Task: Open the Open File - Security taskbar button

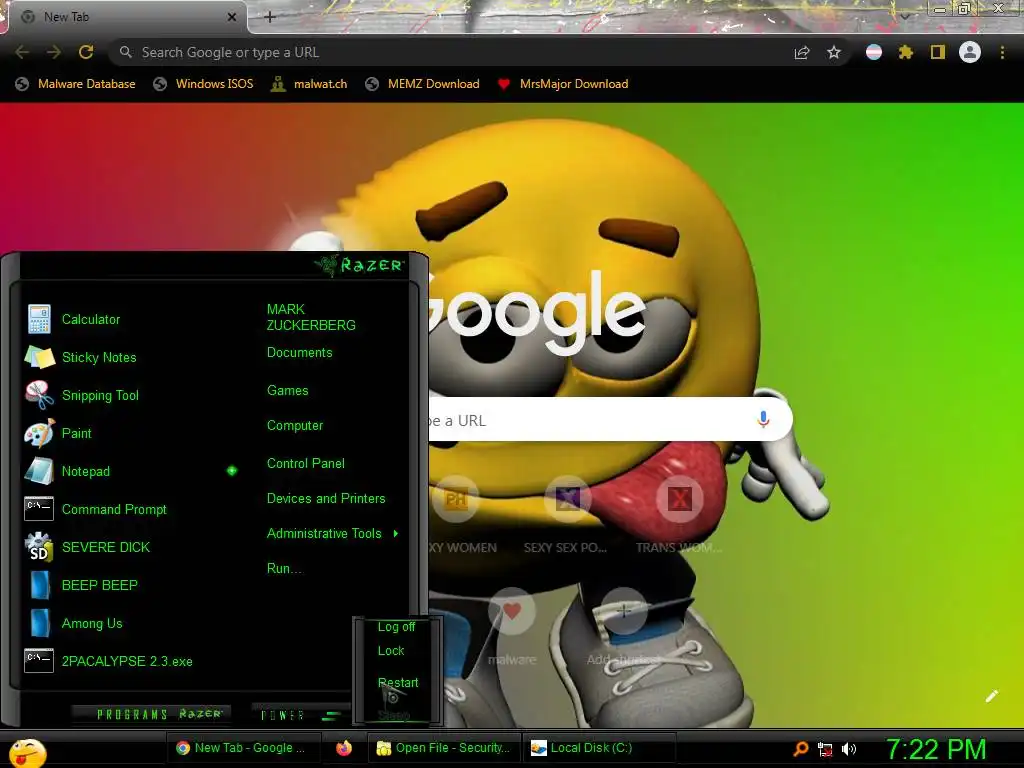Action: [443, 748]
